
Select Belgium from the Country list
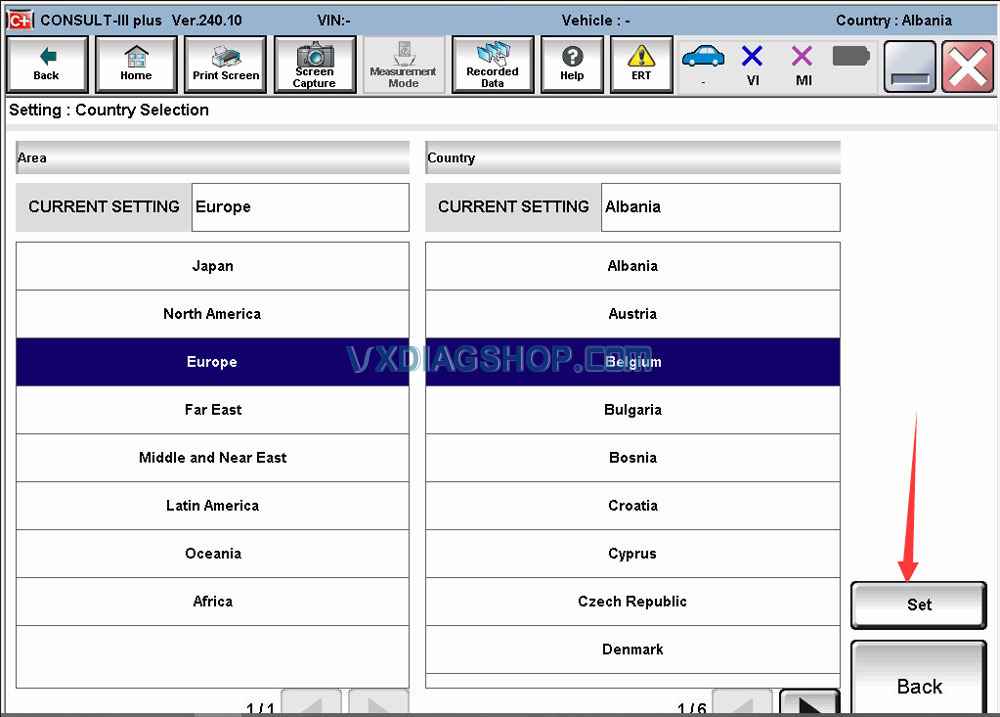tap(632, 362)
